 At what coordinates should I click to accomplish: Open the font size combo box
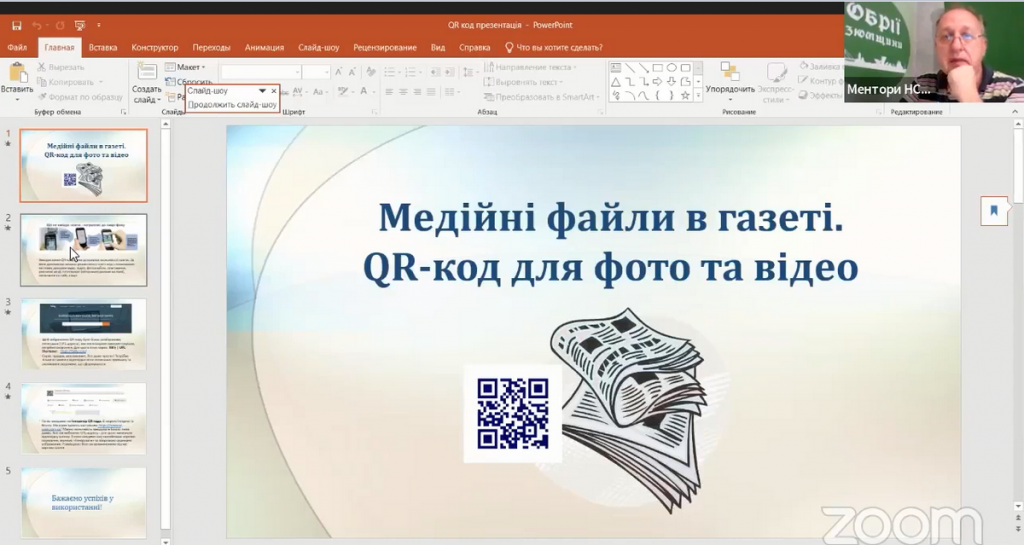pos(316,72)
